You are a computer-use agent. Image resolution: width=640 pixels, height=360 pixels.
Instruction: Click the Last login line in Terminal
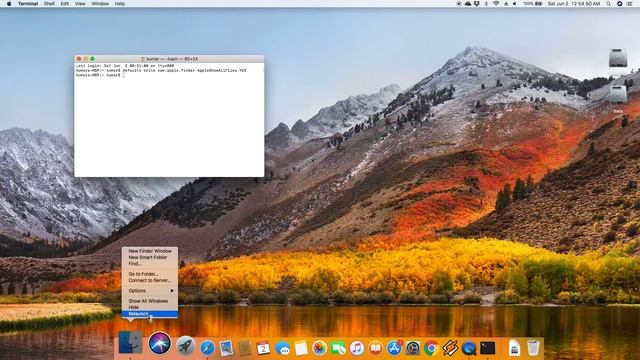pos(125,66)
